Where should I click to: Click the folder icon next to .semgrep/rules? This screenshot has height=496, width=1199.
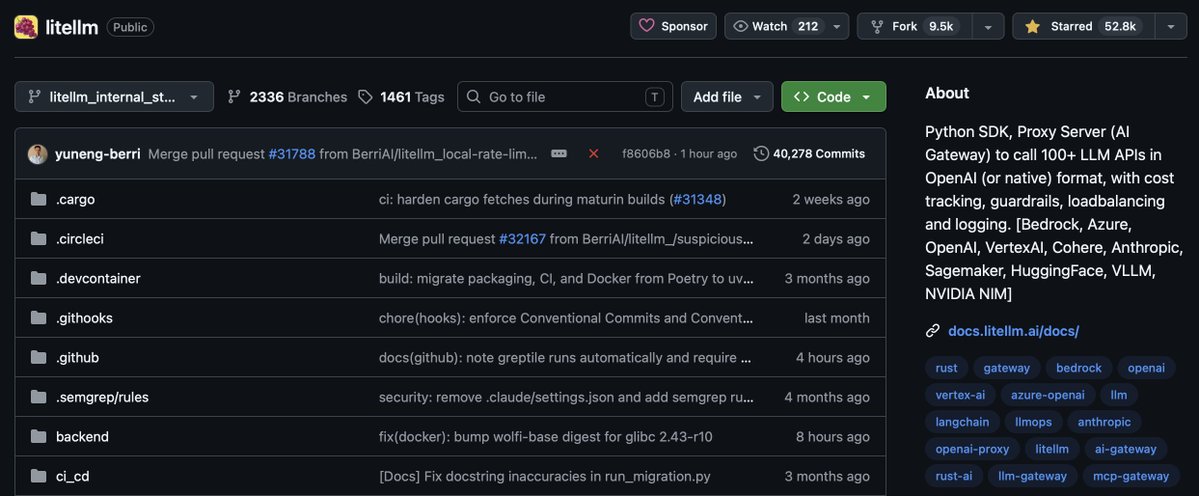coord(38,397)
